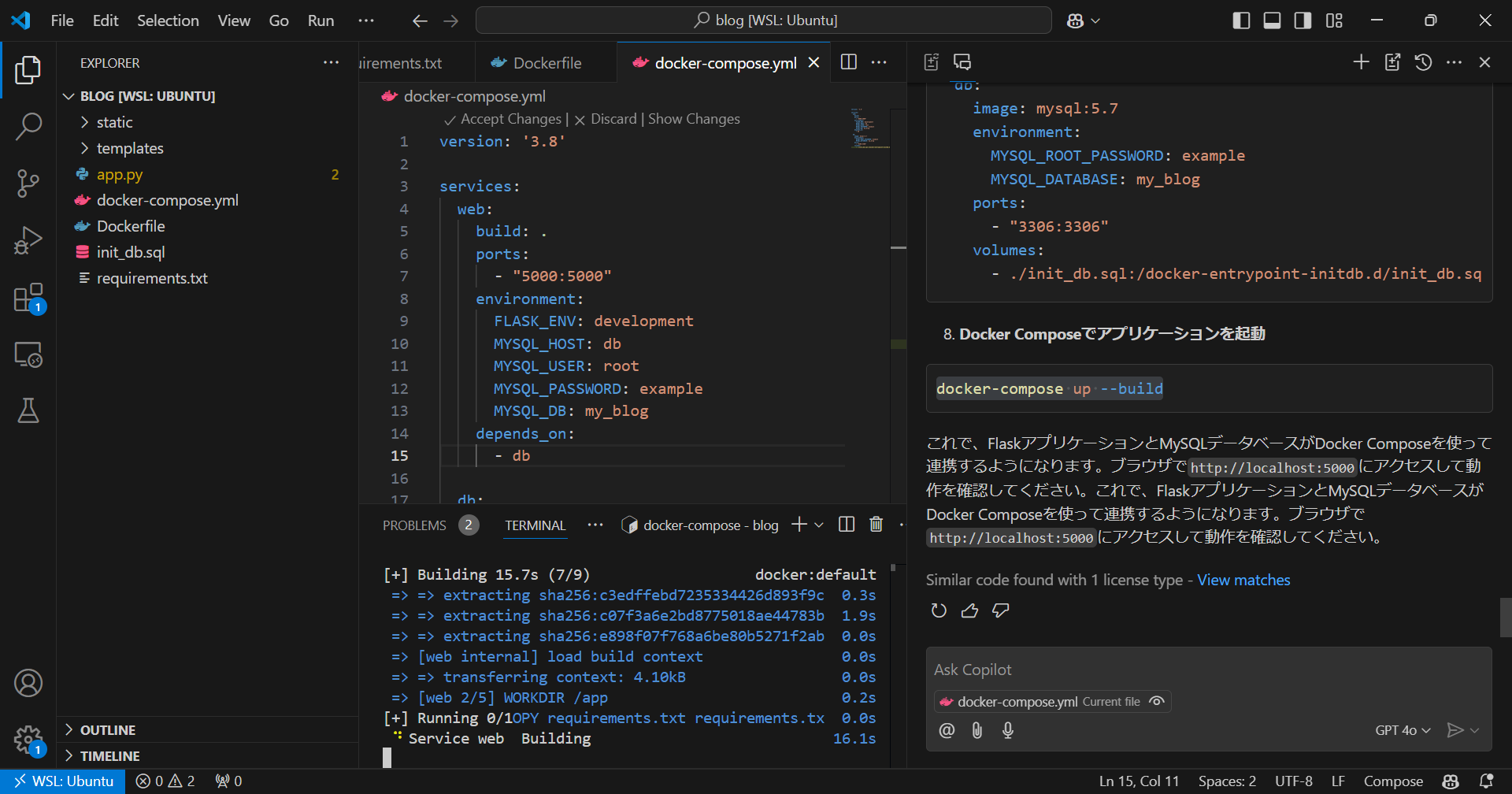Kill terminal with the trash icon
The height and width of the screenshot is (794, 1512).
click(876, 525)
